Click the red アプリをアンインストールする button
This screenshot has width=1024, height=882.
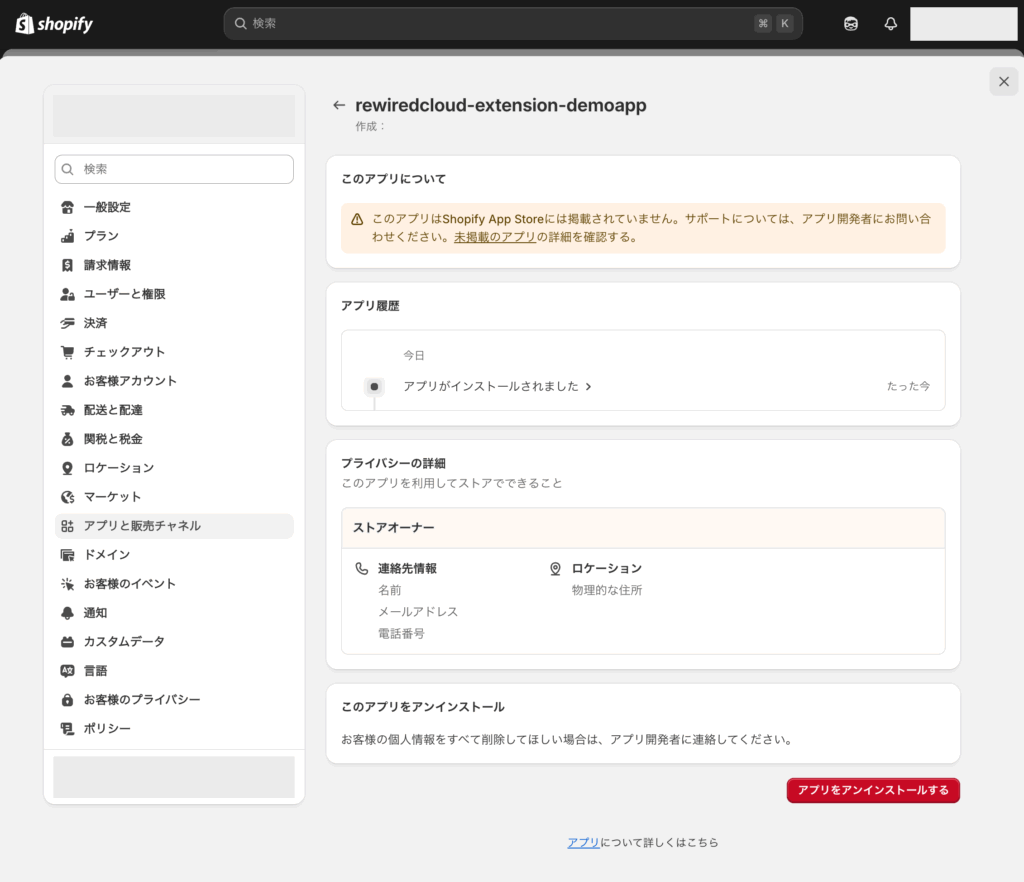[x=873, y=791]
